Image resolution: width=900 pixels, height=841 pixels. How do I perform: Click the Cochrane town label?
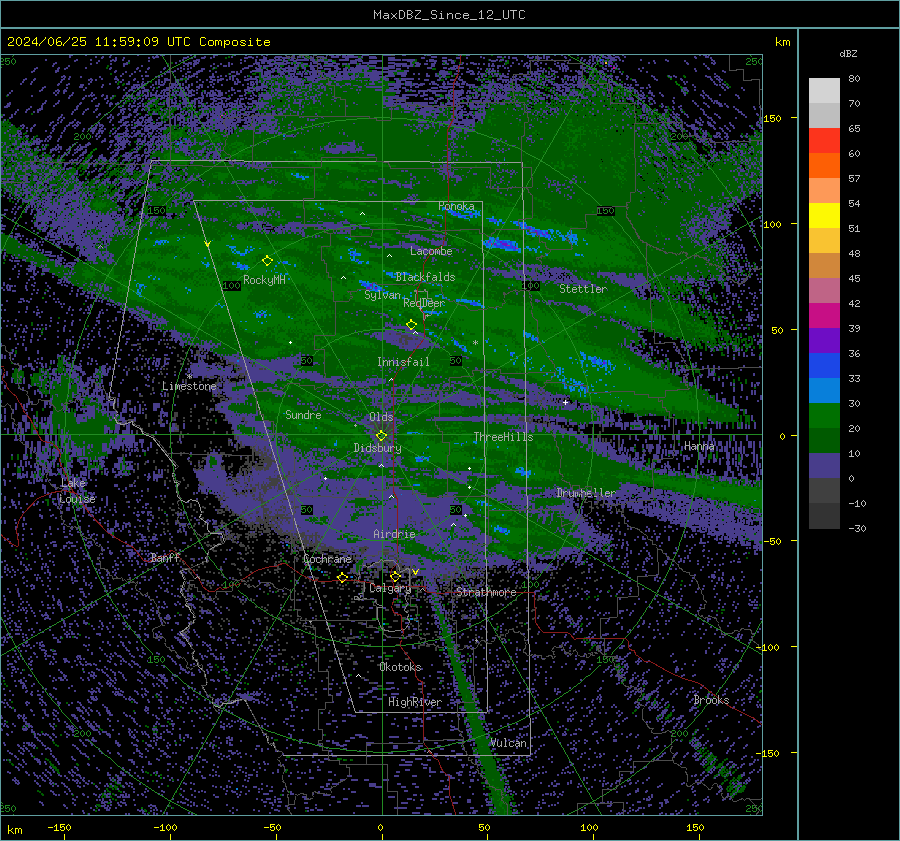click(327, 559)
